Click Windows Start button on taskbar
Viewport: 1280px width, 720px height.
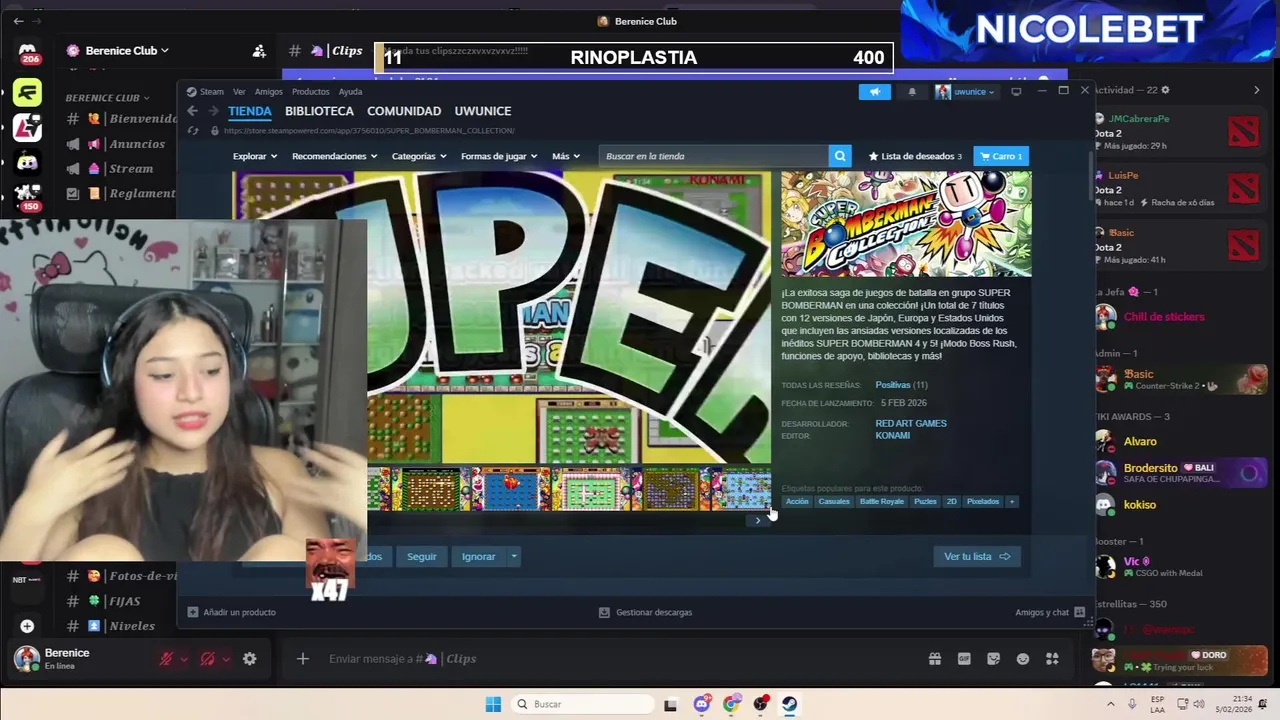point(493,704)
